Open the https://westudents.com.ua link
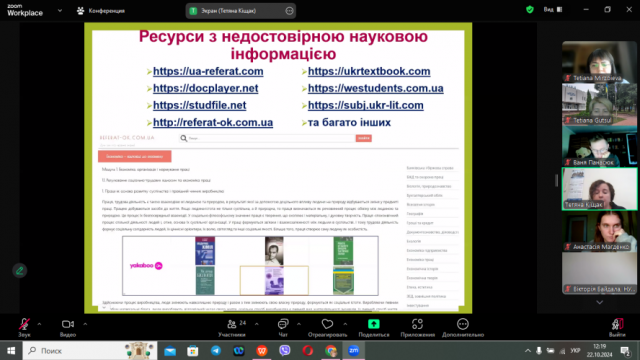Image resolution: width=640 pixels, height=360 pixels. click(x=376, y=89)
